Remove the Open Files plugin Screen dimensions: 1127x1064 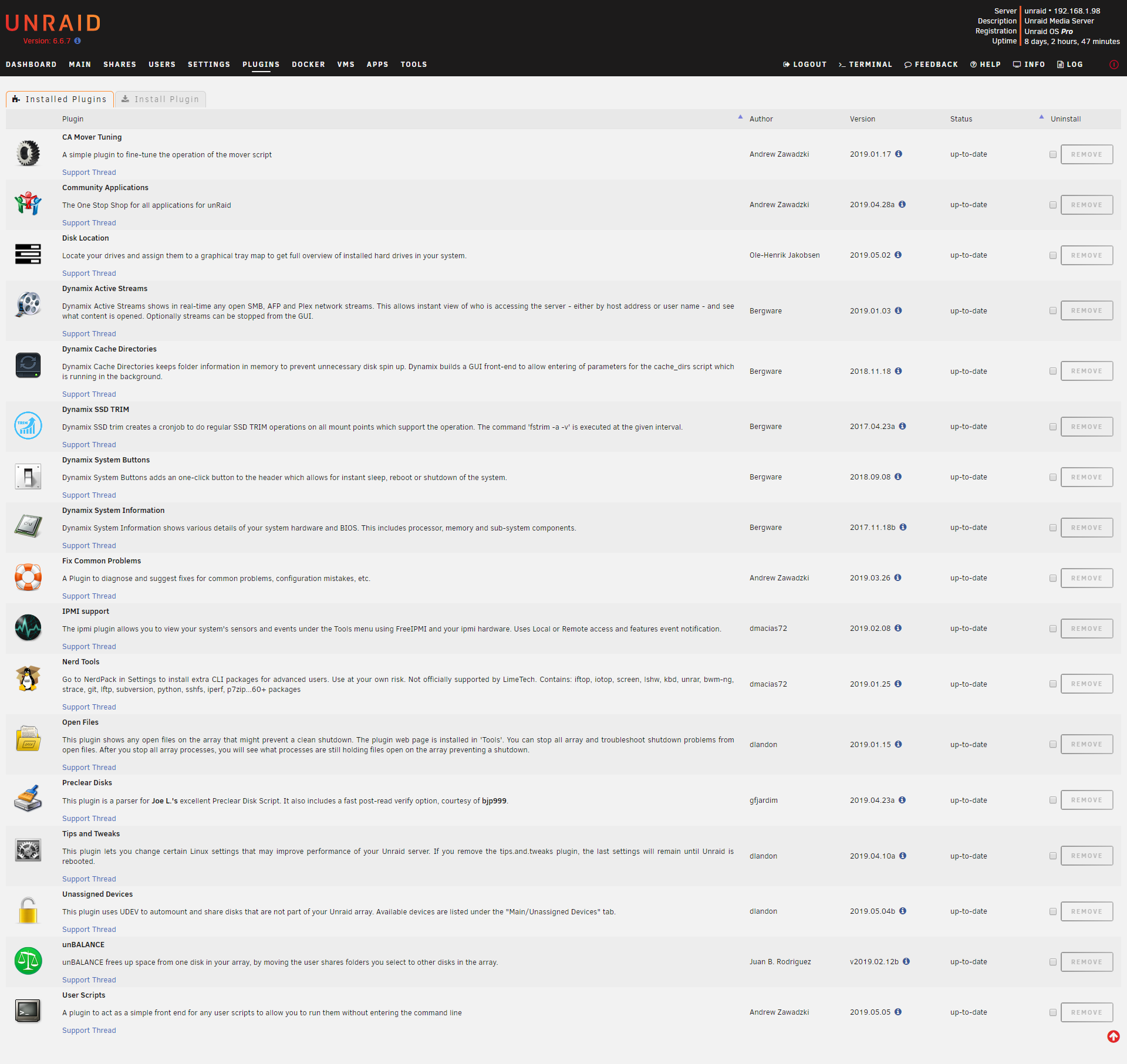1086,745
